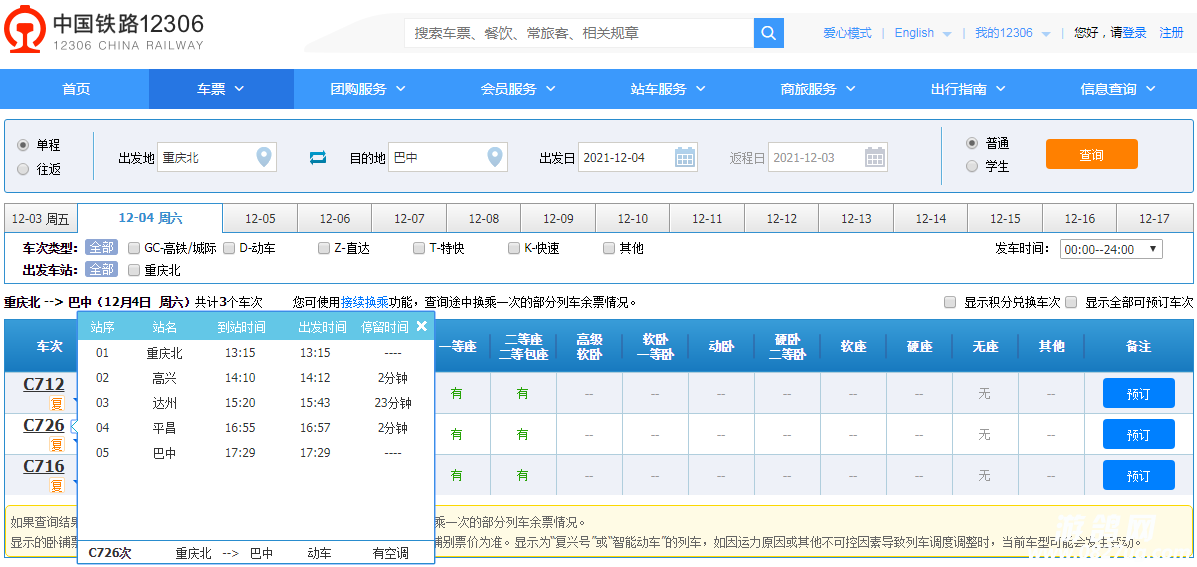Click the top search text field
The image size is (1197, 567).
tap(579, 33)
